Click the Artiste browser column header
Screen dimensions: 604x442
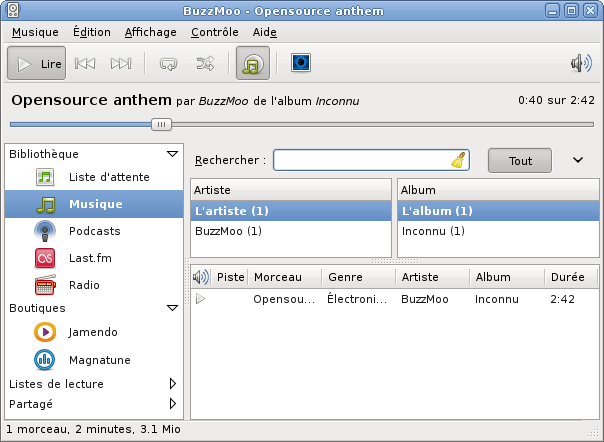coord(291,190)
